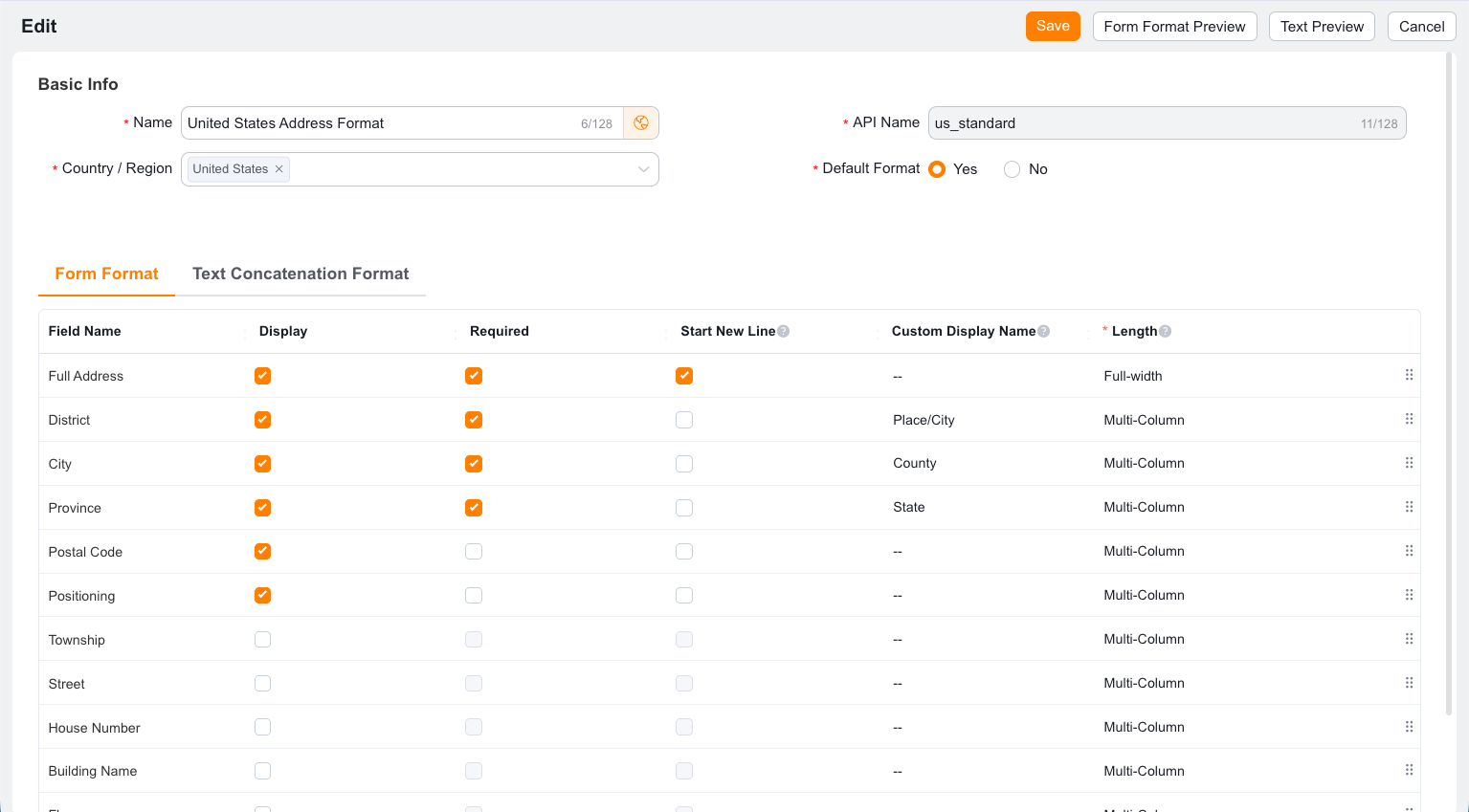Check Required for Postal Code
Screen dimensions: 1469x812
pos(474,552)
